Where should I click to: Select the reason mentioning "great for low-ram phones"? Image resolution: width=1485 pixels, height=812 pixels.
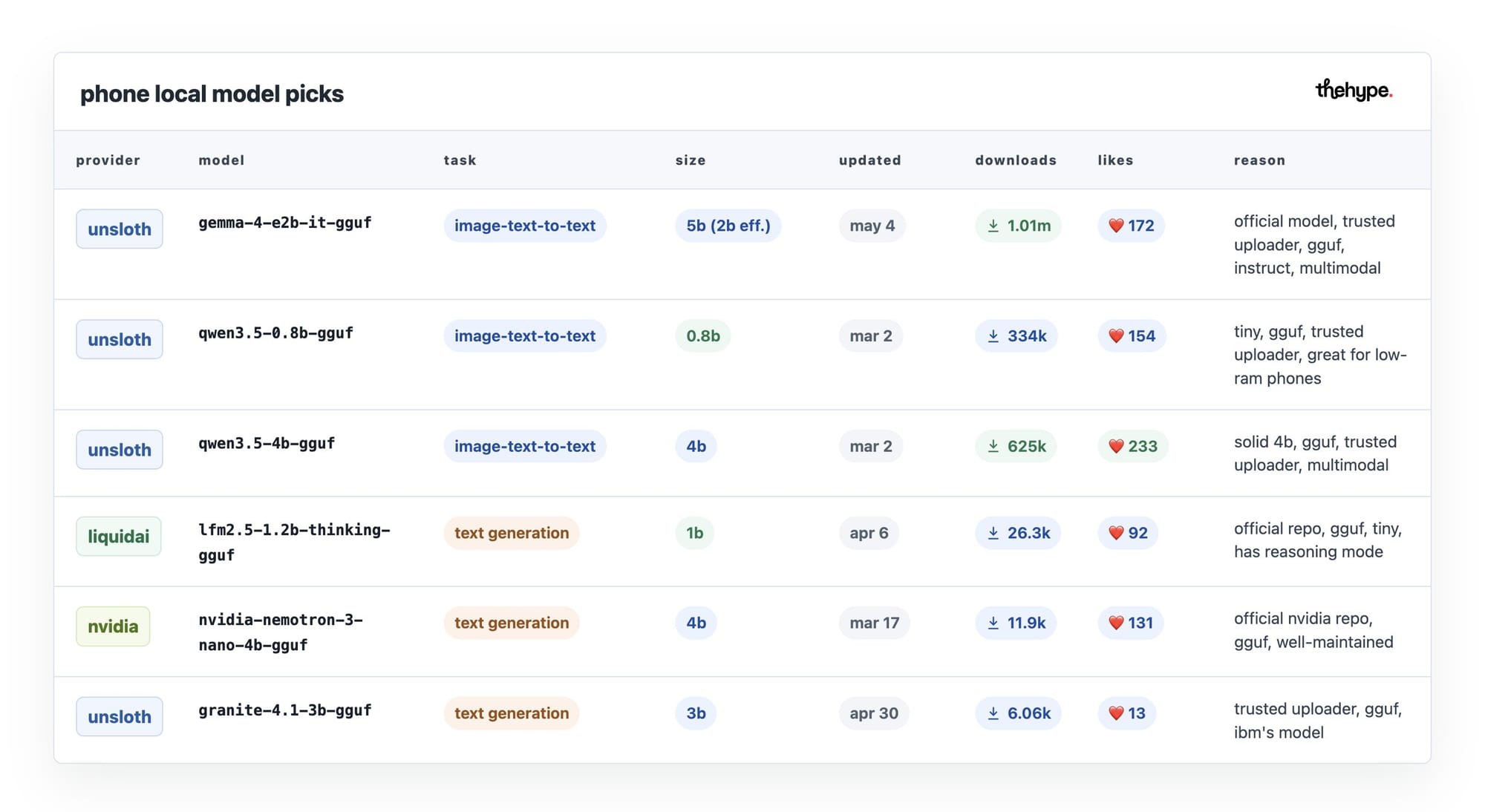coord(1320,355)
